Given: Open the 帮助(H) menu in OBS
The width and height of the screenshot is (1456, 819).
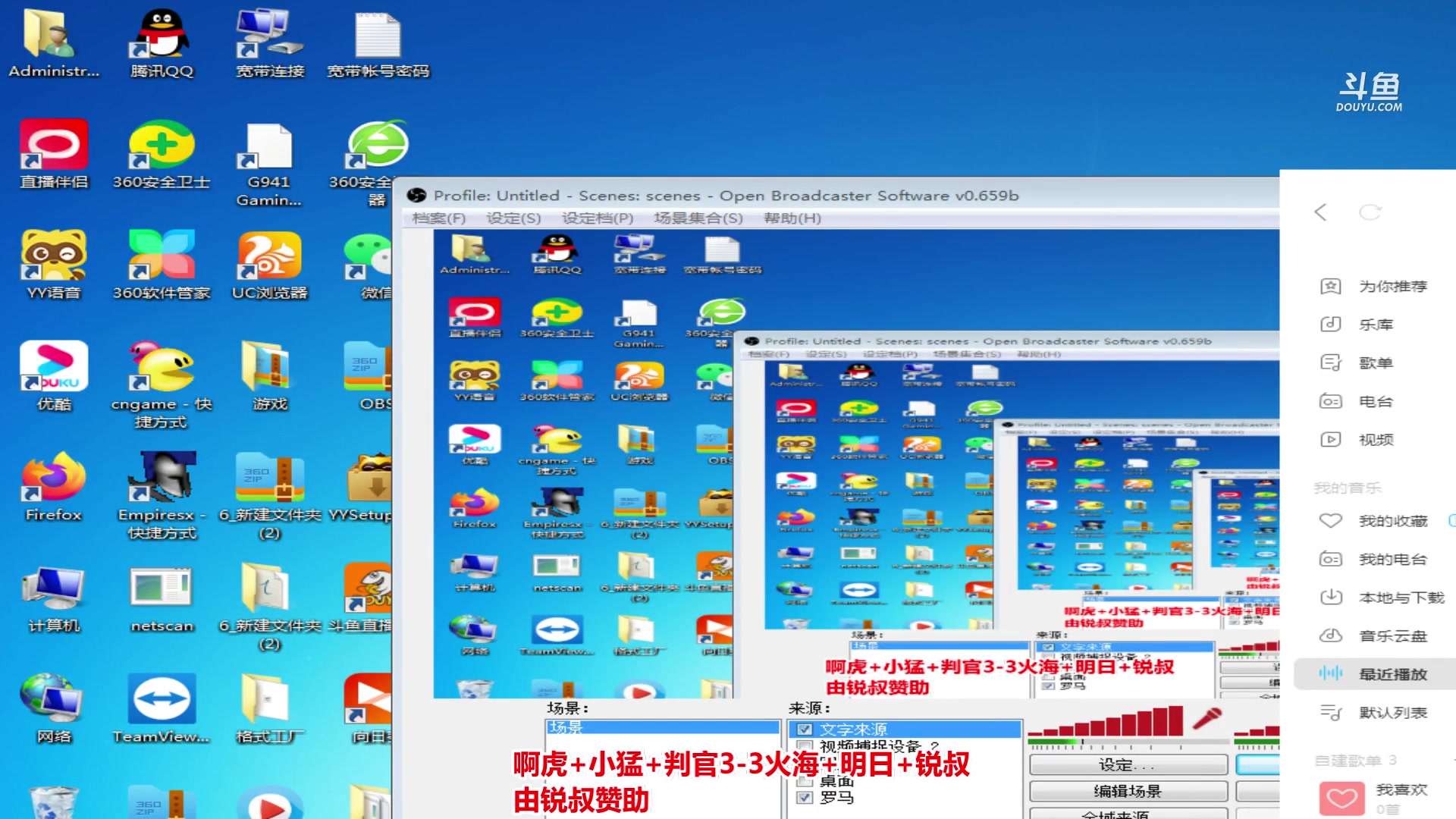Looking at the screenshot, I should coord(792,218).
